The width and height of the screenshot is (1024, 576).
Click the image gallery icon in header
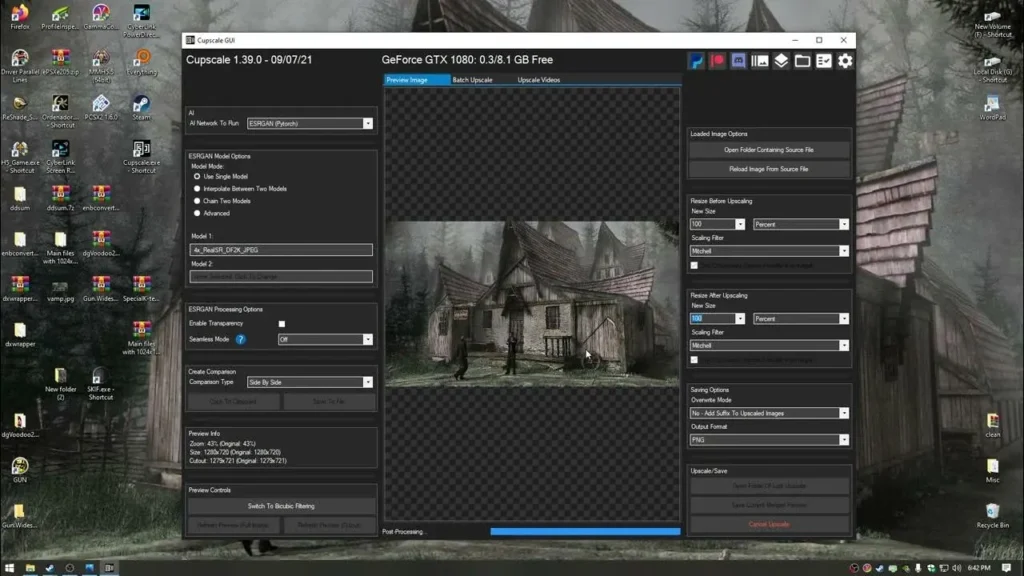[760, 61]
